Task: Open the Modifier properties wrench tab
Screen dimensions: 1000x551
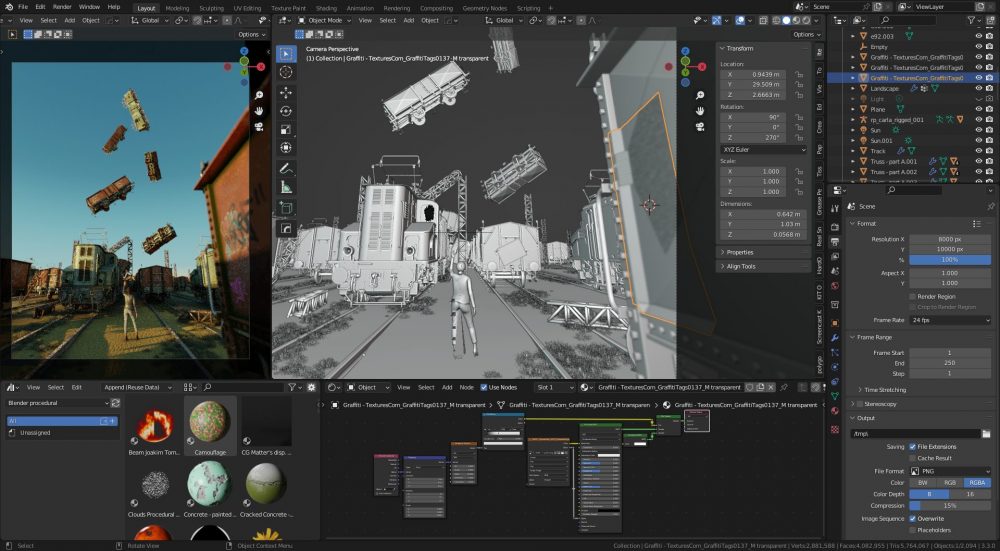Action: pos(835,337)
